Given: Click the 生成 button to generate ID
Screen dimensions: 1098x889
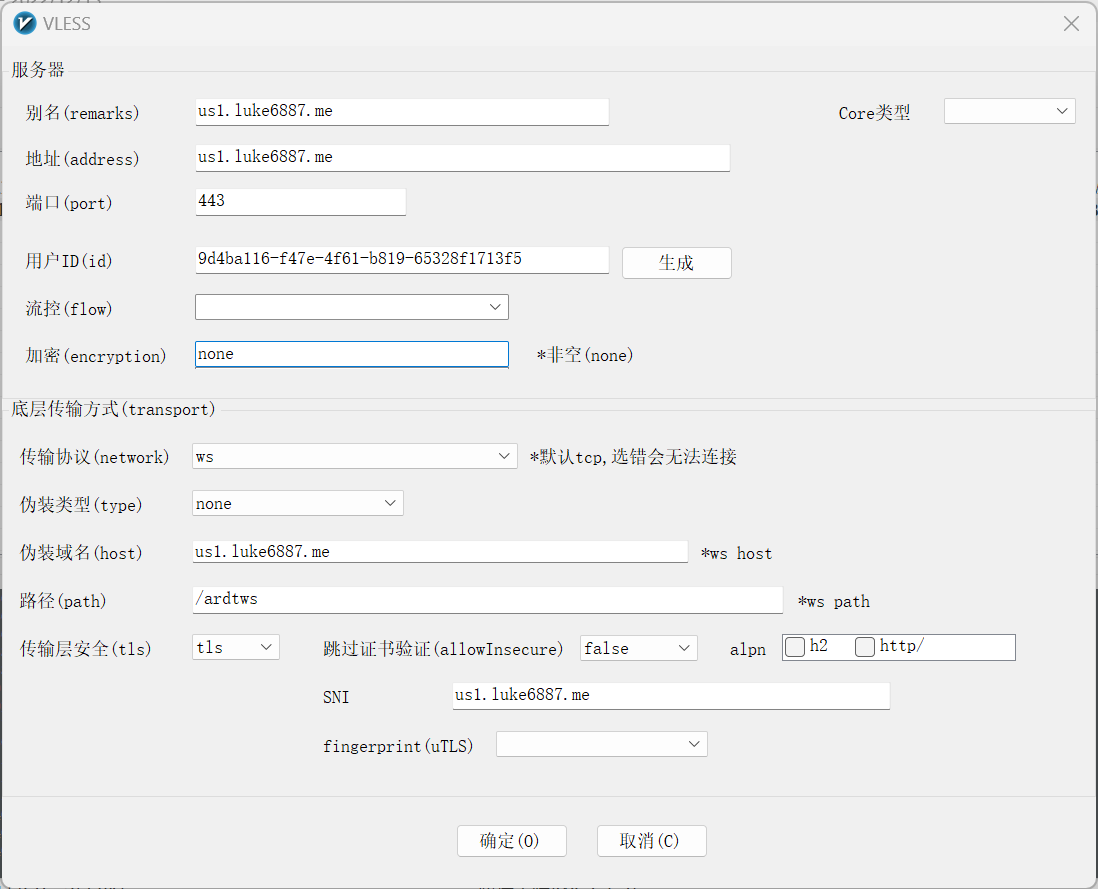Looking at the screenshot, I should (x=676, y=263).
